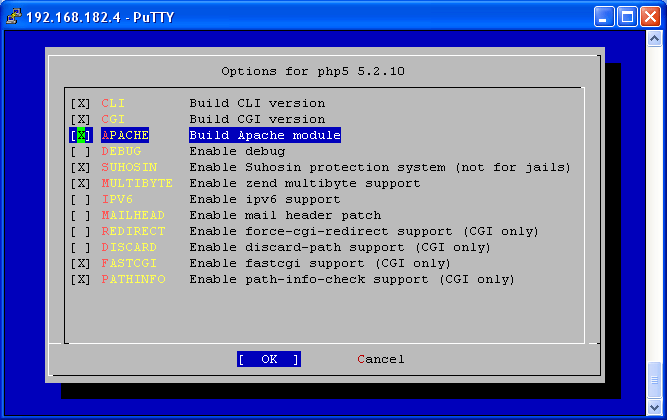667x420 pixels.
Task: Select the MULTIBYTE option label
Action: click(137, 183)
